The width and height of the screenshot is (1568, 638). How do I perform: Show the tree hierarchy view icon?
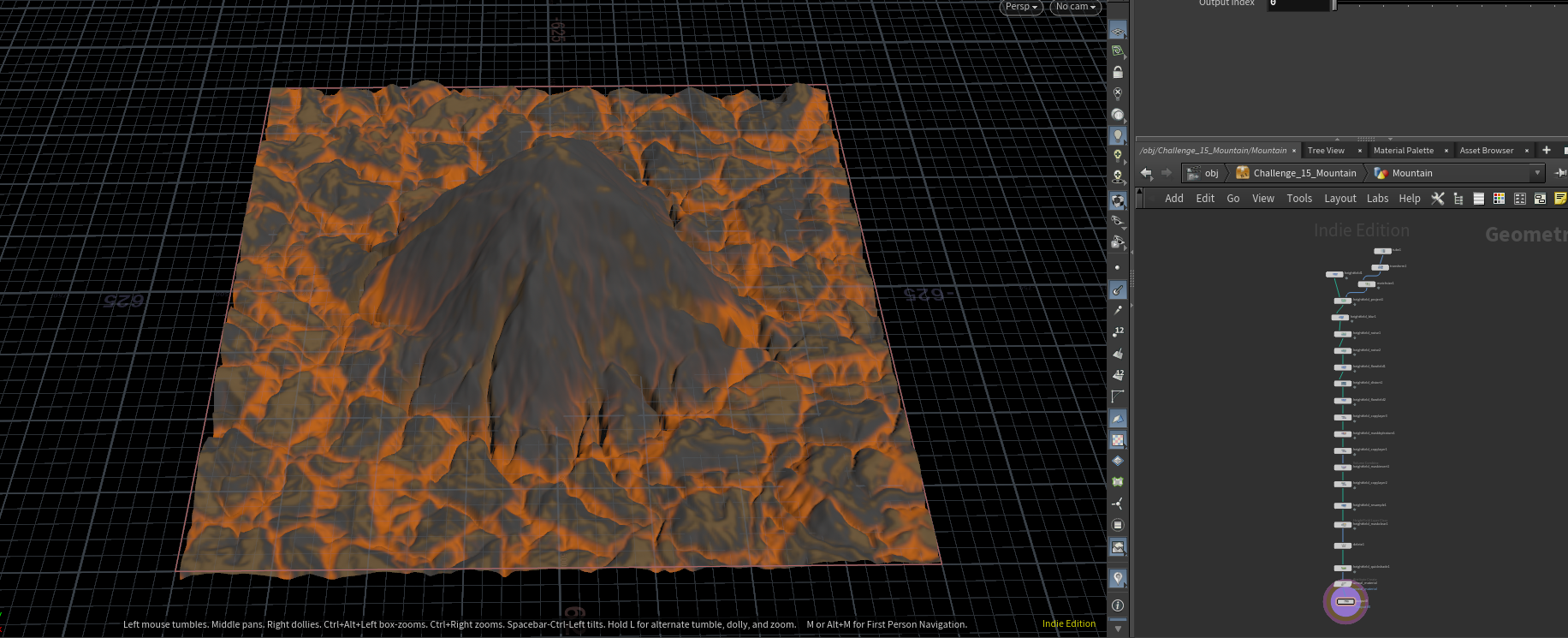coord(1458,199)
